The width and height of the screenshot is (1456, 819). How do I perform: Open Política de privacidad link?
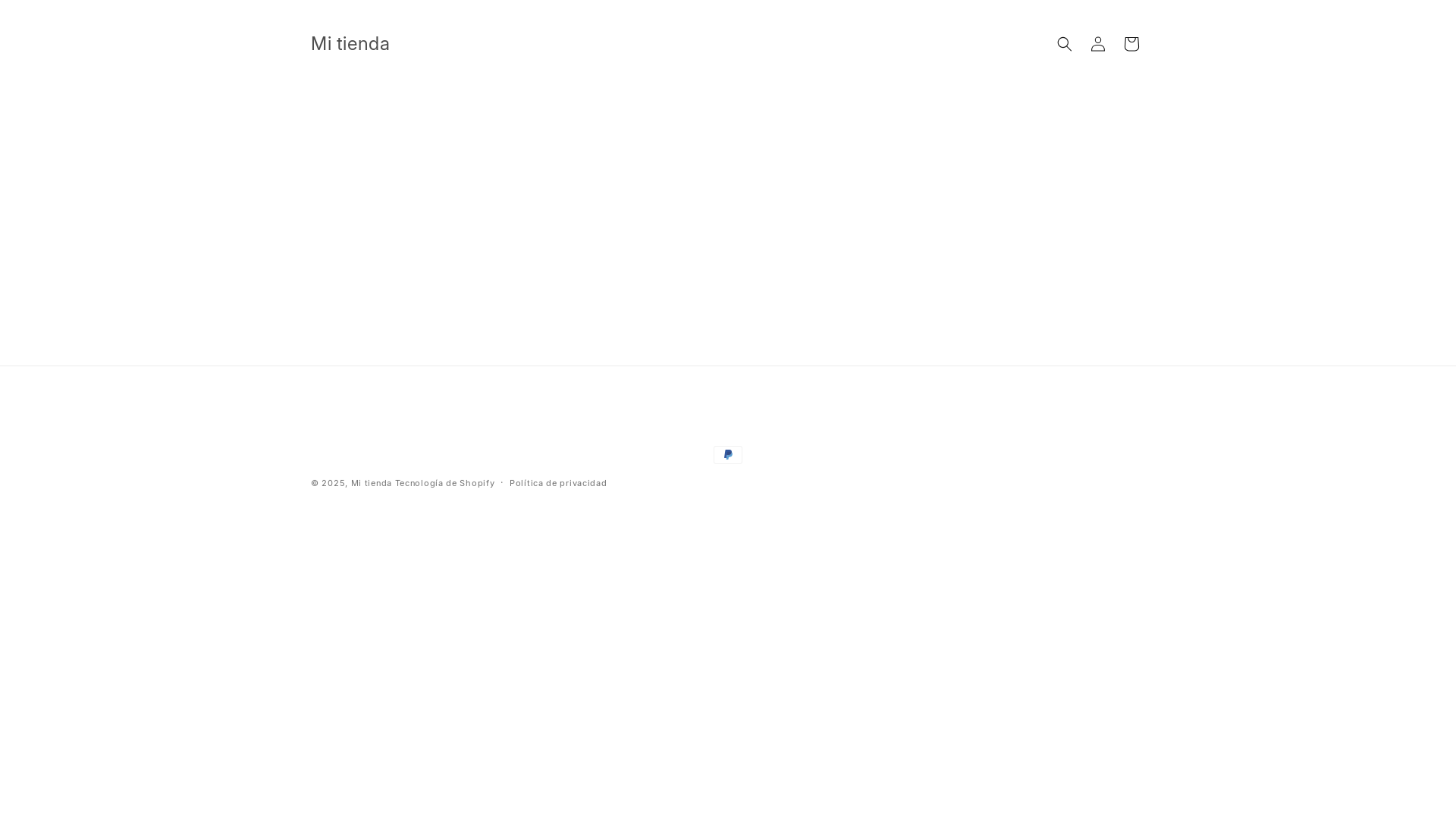tap(558, 483)
